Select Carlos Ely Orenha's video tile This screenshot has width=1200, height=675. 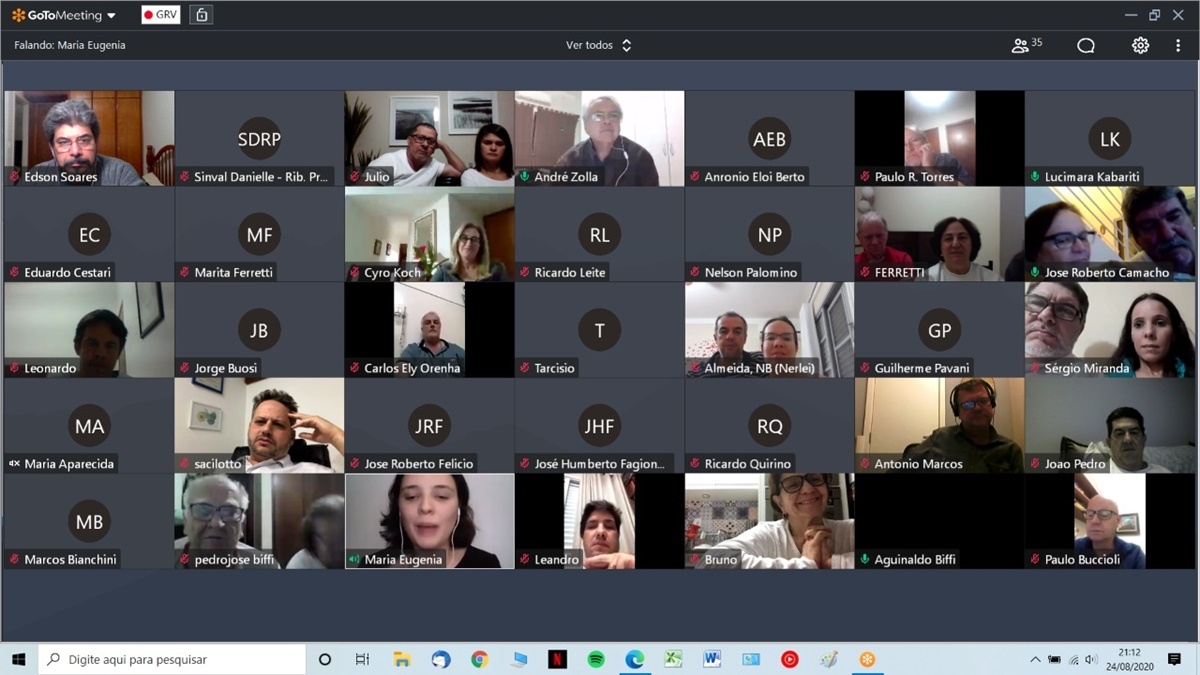430,330
